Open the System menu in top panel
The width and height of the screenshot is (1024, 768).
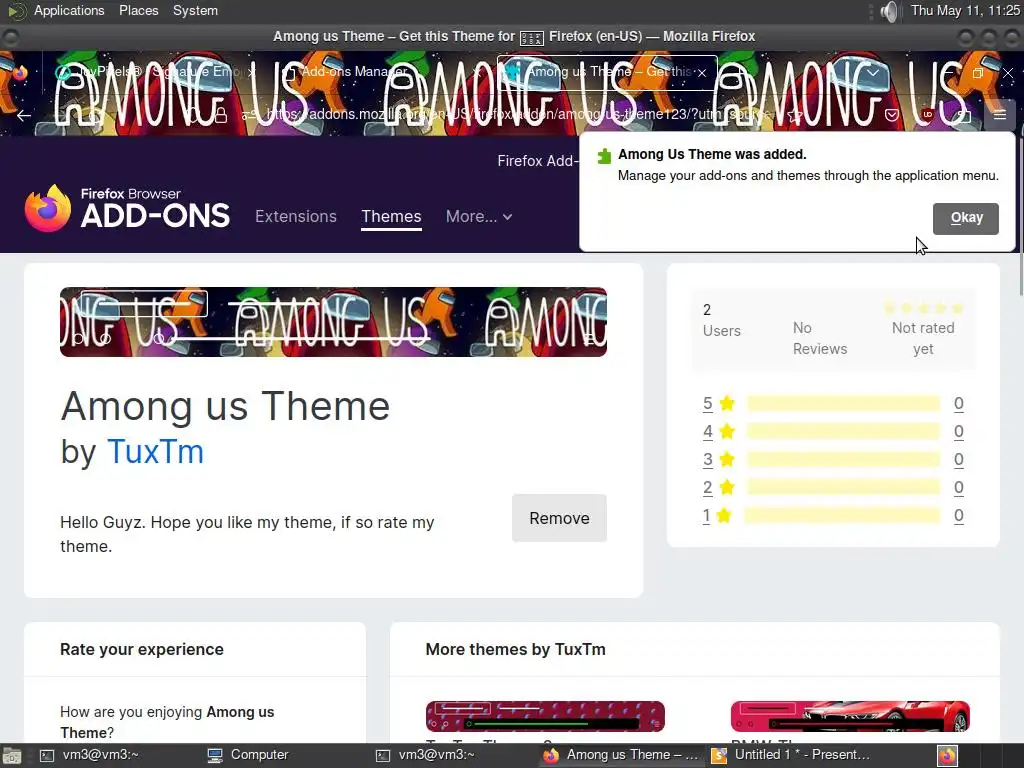point(195,10)
